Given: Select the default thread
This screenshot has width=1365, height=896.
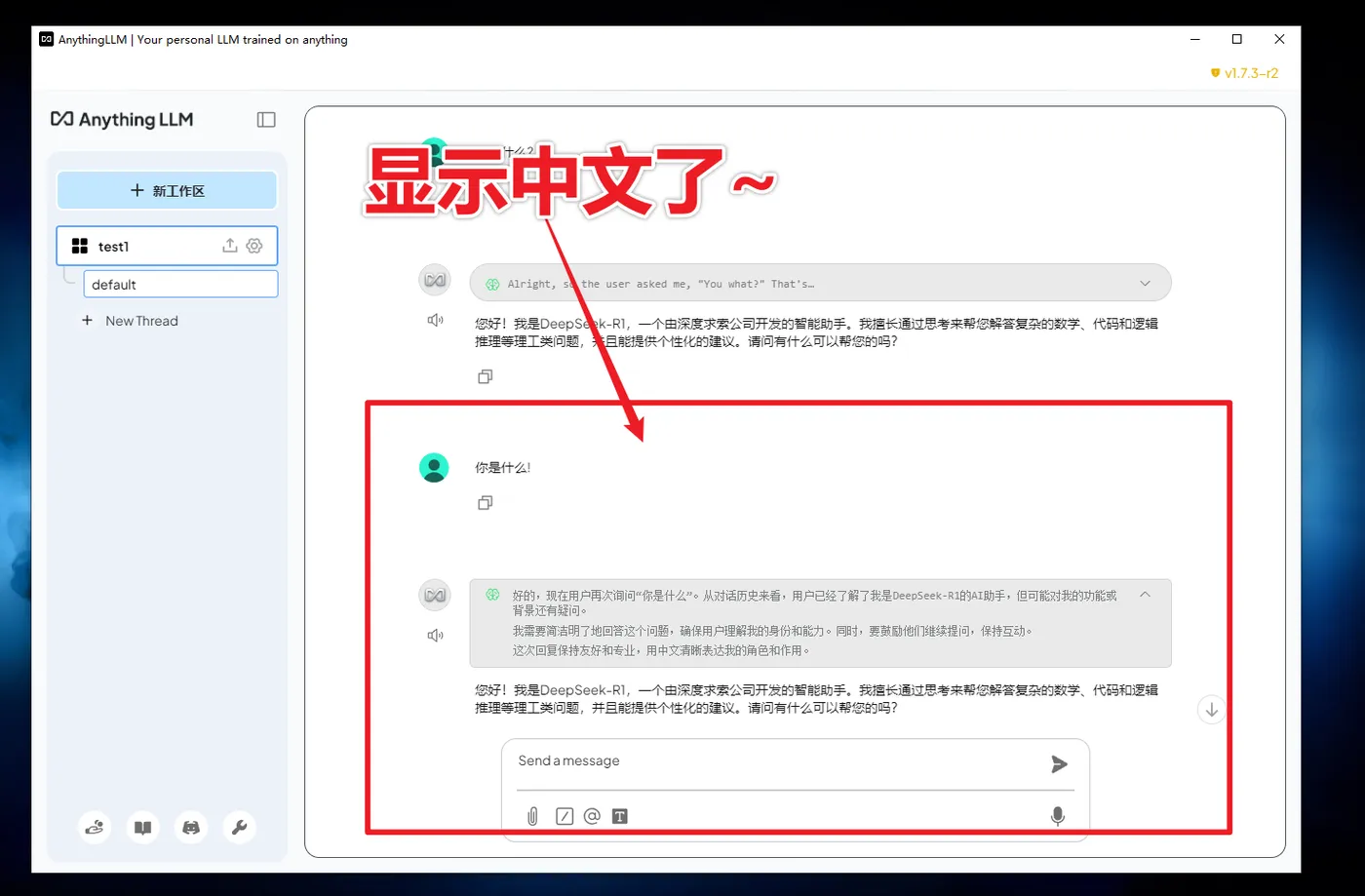Looking at the screenshot, I should click(x=180, y=284).
